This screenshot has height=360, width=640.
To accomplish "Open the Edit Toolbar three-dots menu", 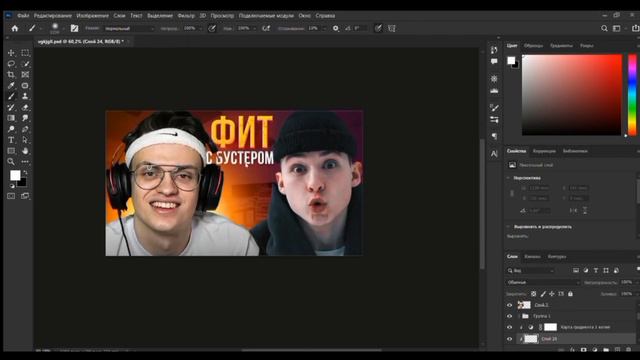I will 25,162.
